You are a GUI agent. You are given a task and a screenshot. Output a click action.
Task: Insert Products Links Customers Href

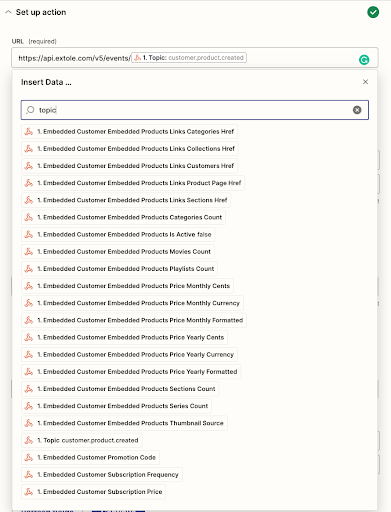tap(129, 166)
